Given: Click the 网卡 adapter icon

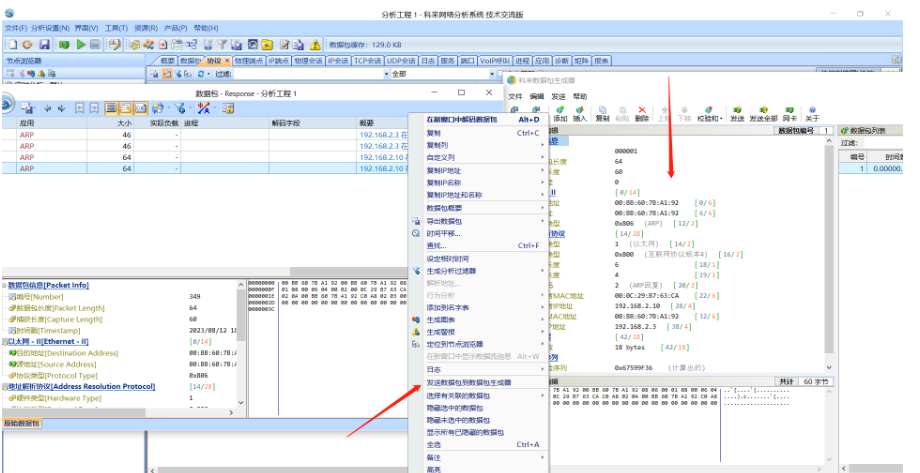Looking at the screenshot, I should 790,114.
